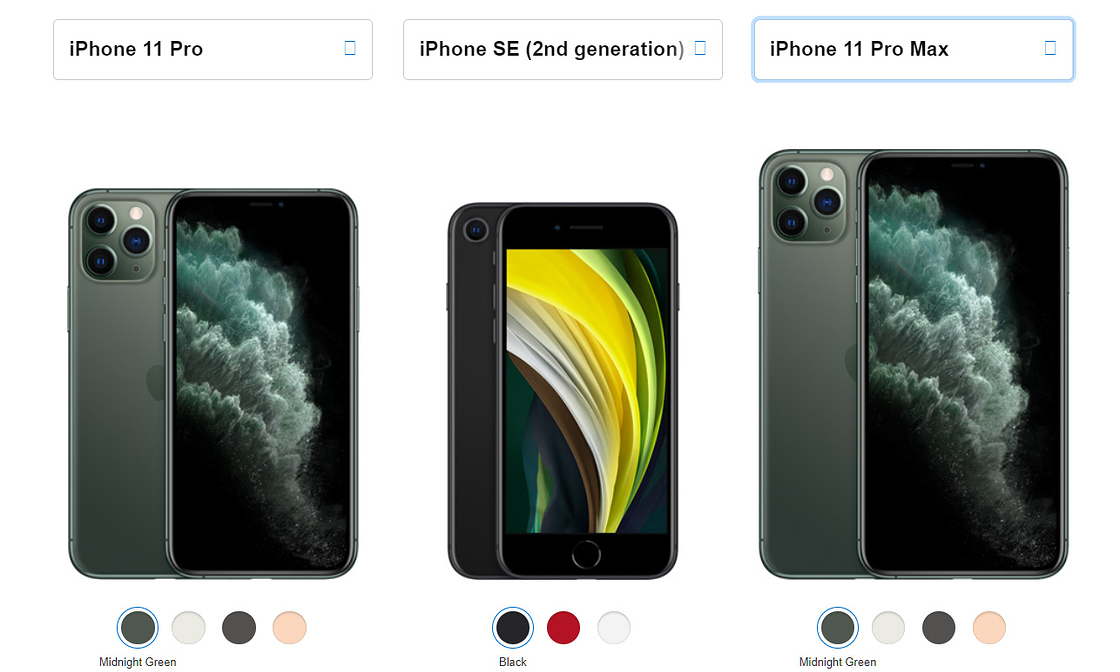This screenshot has width=1120, height=672.
Task: Click the arrow icon in iPhone SE selector
Action: (x=700, y=48)
